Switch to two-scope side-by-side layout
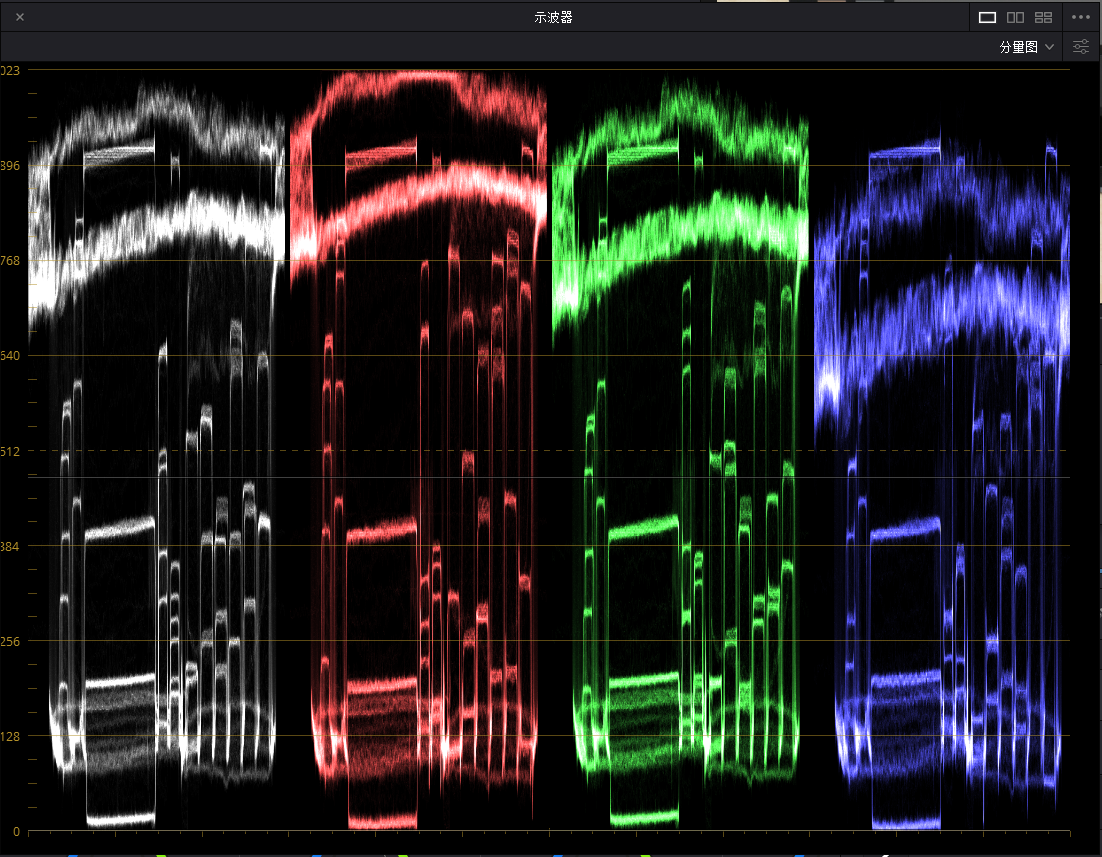The width and height of the screenshot is (1102, 857). (x=1015, y=18)
